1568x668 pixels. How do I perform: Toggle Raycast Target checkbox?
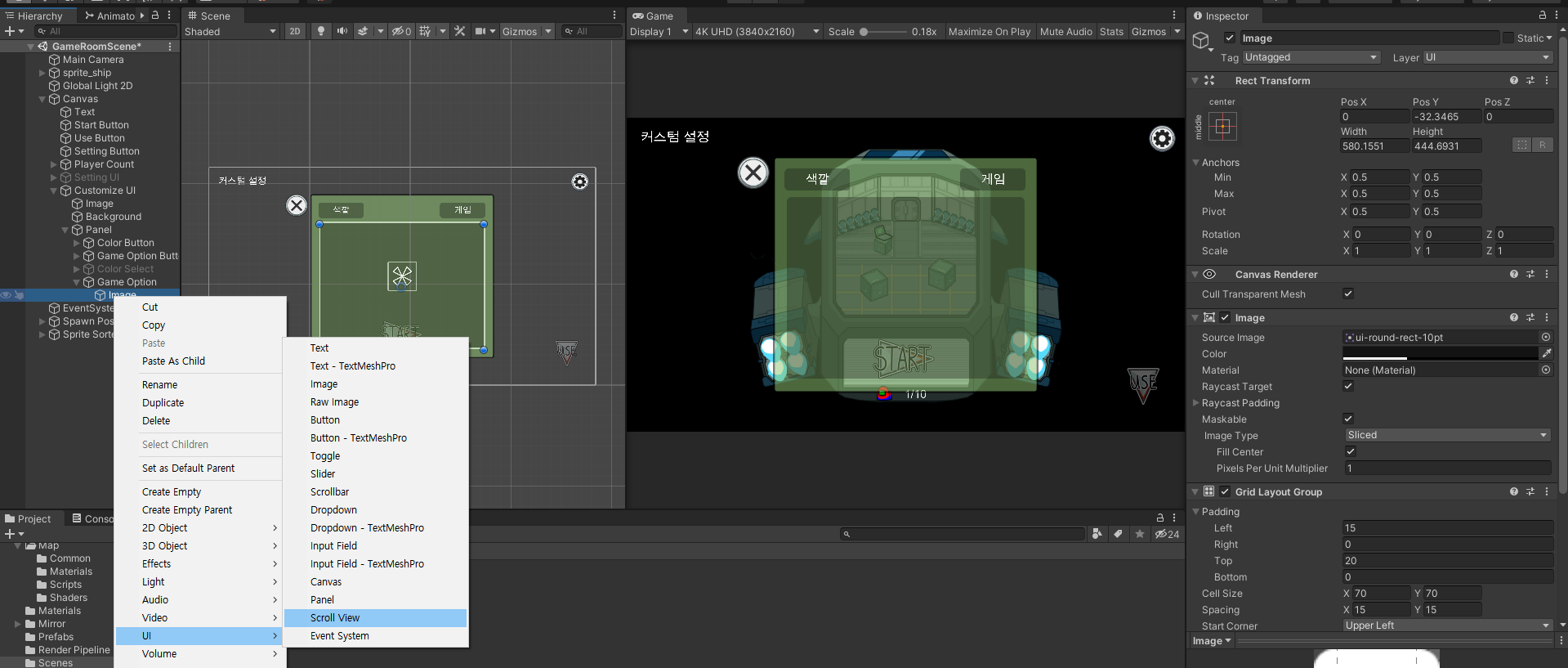click(x=1348, y=386)
